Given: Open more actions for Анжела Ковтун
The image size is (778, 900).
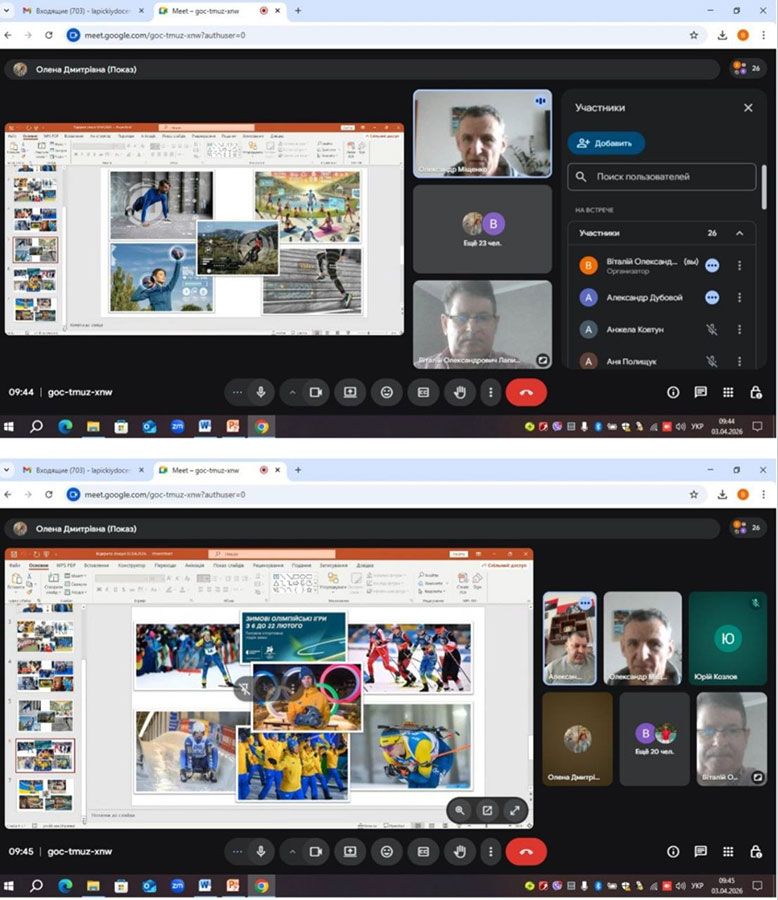Looking at the screenshot, I should click(x=740, y=329).
